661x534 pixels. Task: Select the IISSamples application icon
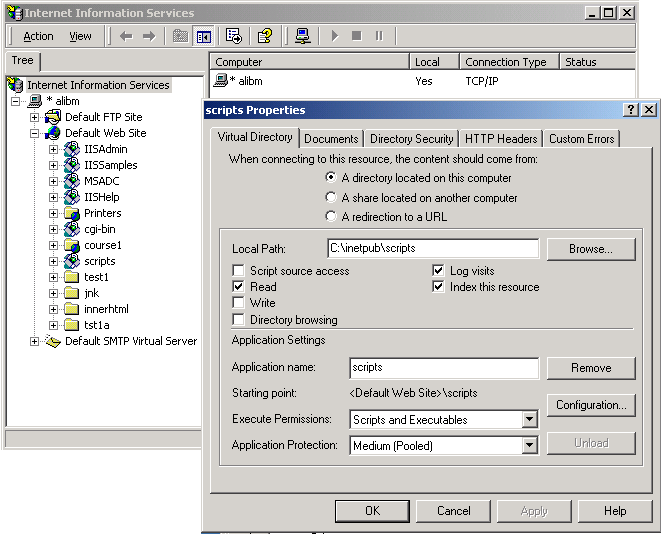pos(72,165)
